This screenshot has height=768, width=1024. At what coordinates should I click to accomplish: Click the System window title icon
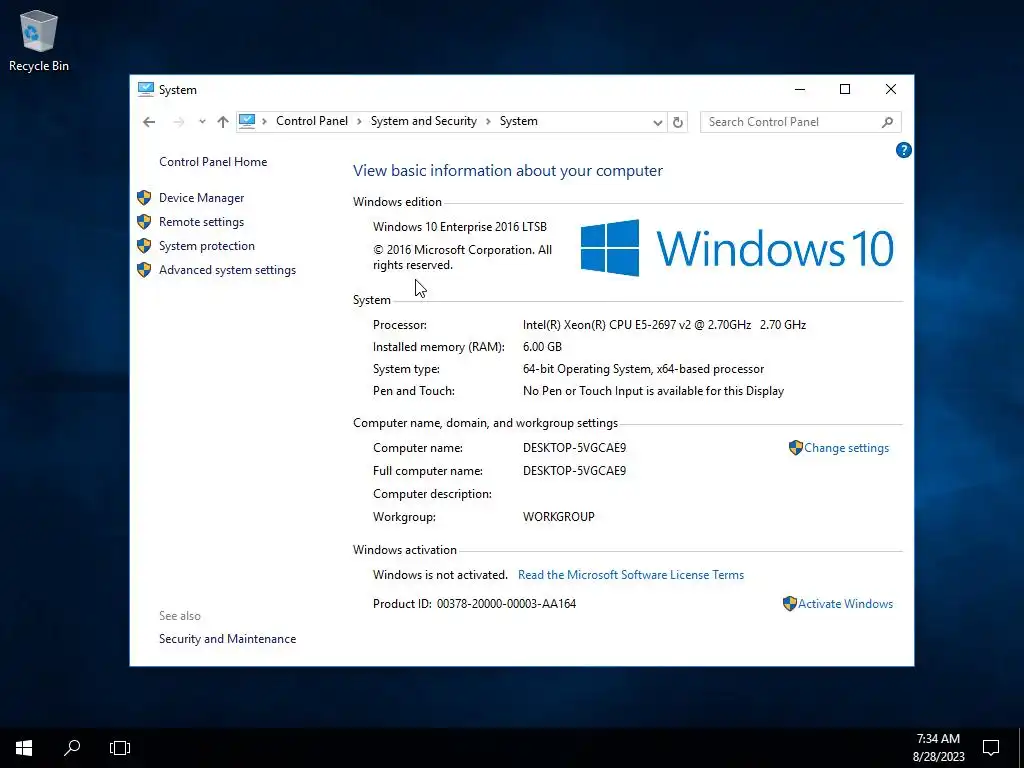coord(146,89)
